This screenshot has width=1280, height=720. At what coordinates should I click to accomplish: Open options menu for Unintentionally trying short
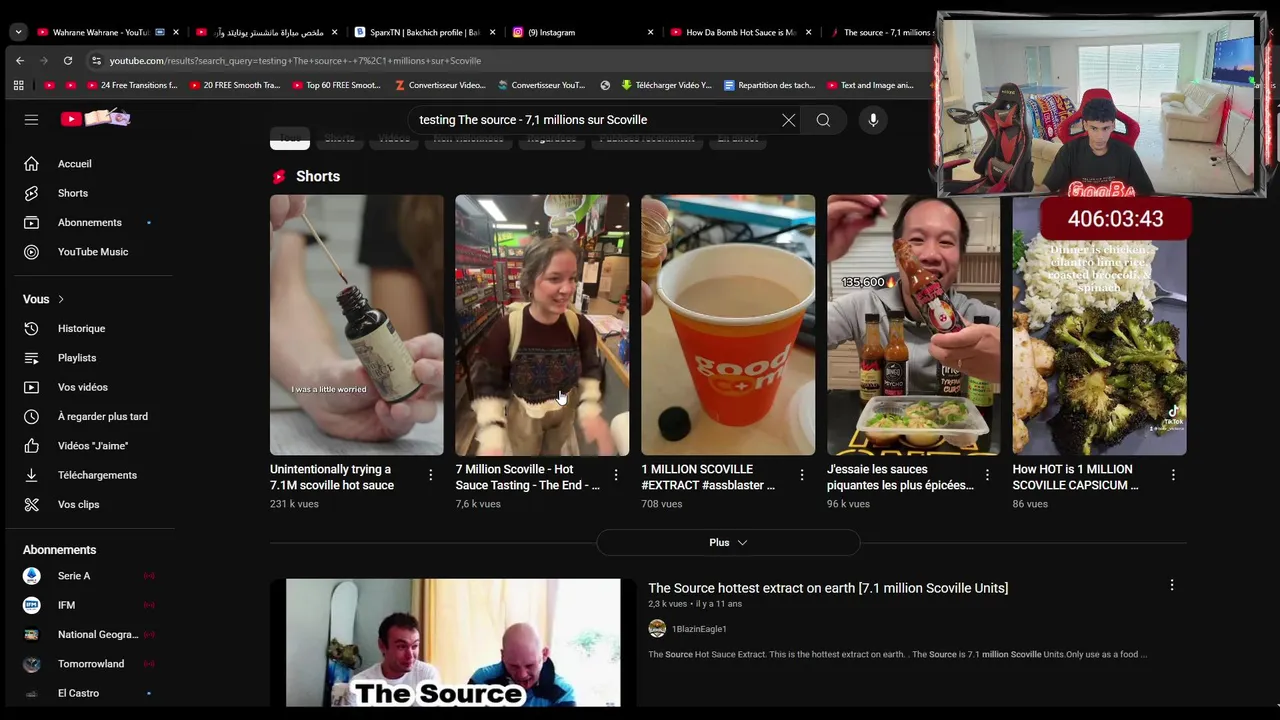tap(430, 475)
